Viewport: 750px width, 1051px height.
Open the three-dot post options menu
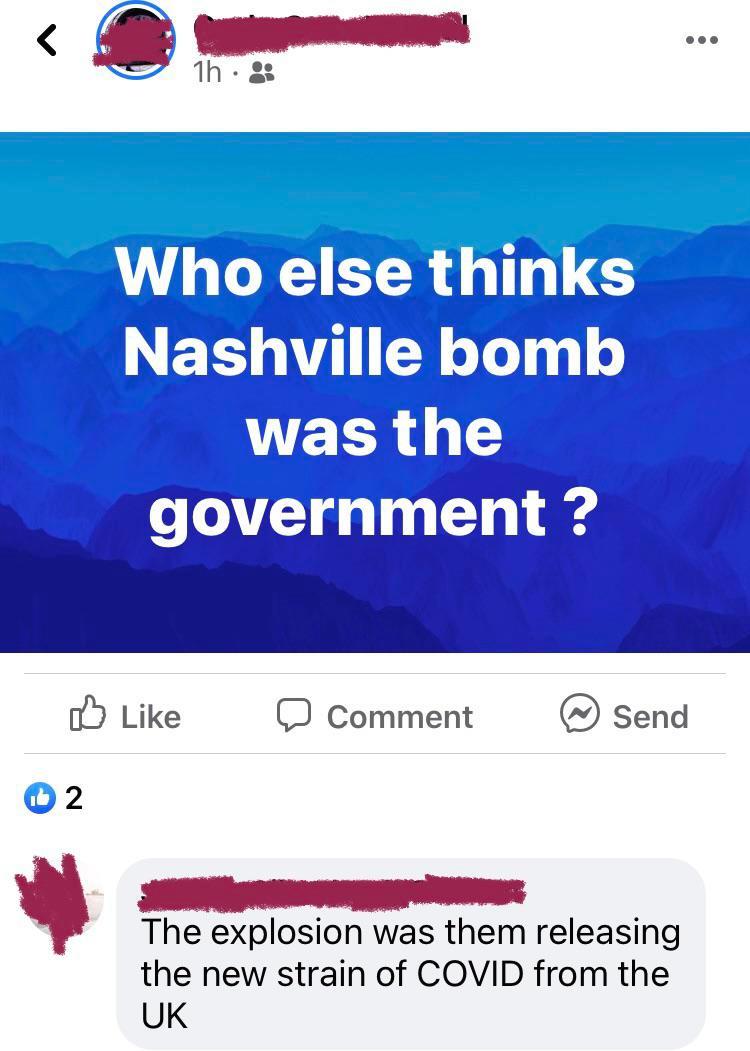tap(702, 40)
